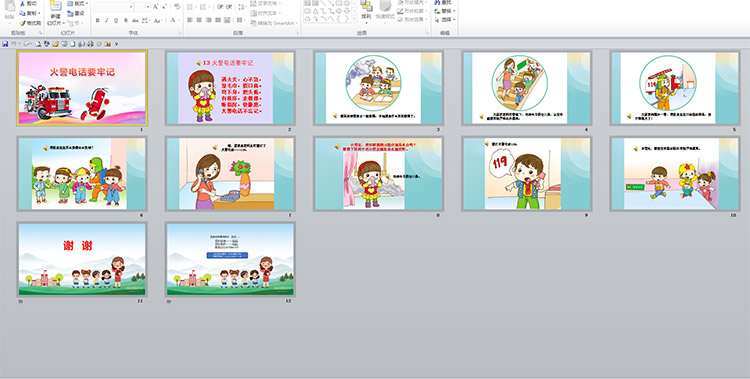Click Shape Effects (形状效果) button
Viewport: 750px width, 379px height.
pyautogui.click(x=412, y=19)
